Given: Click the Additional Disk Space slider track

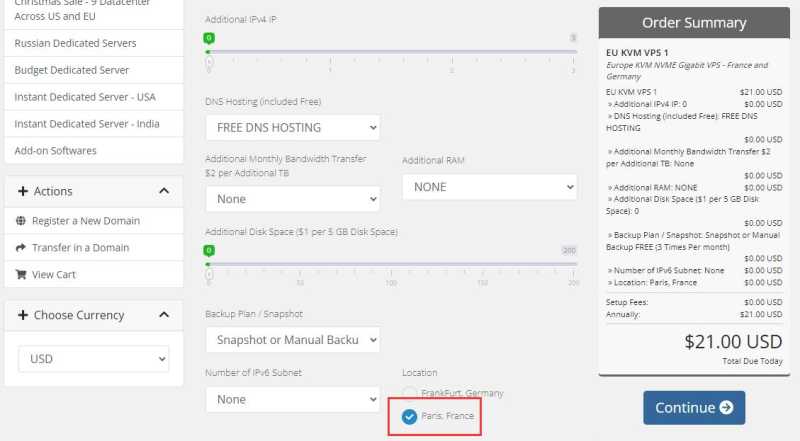Looking at the screenshot, I should pyautogui.click(x=392, y=264).
